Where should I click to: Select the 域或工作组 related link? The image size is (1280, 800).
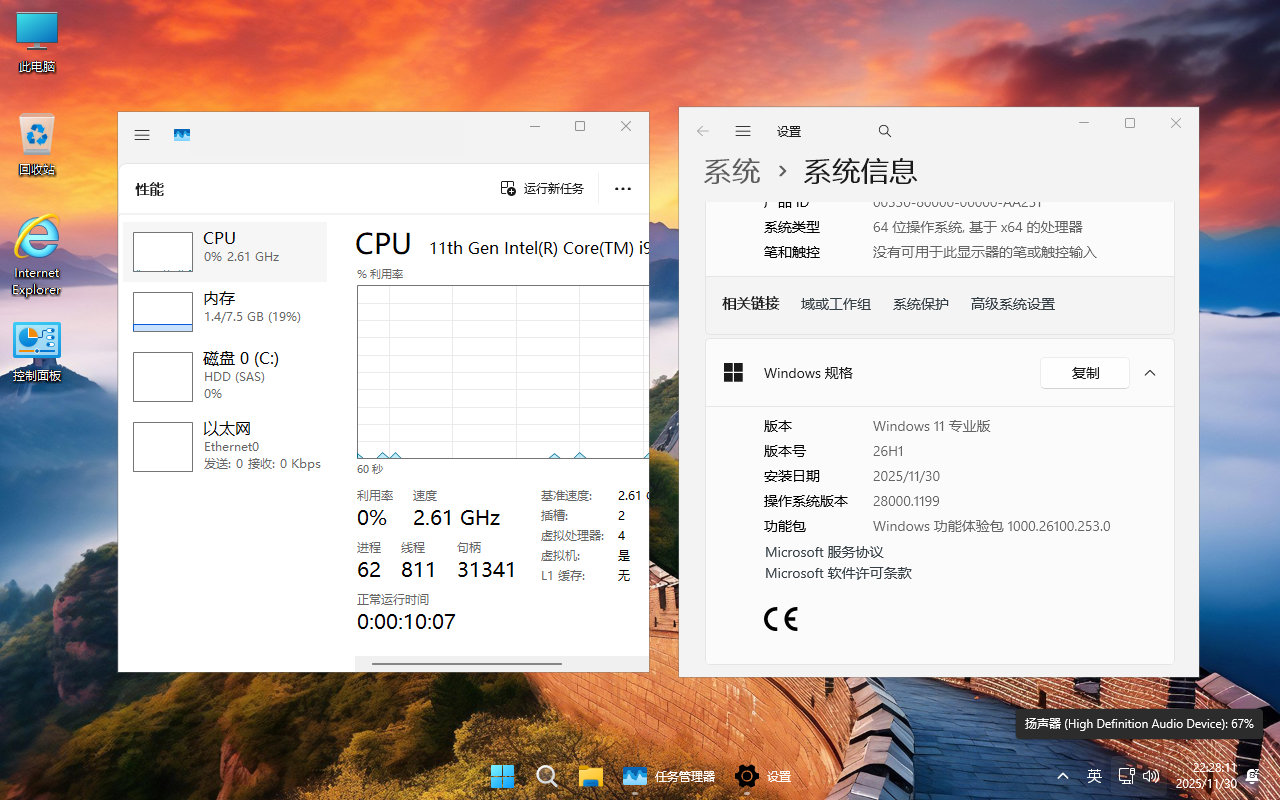pos(836,303)
